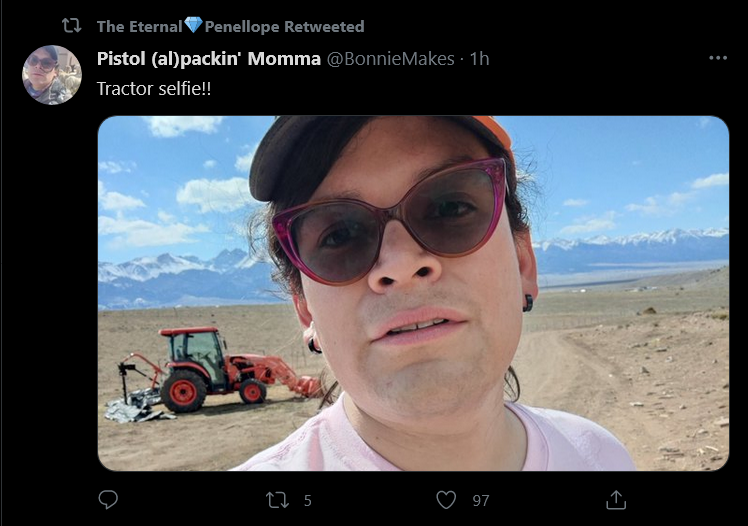Screen dimensions: 748x526
Task: Enlarge the tractor selfie photo
Action: coord(413,293)
